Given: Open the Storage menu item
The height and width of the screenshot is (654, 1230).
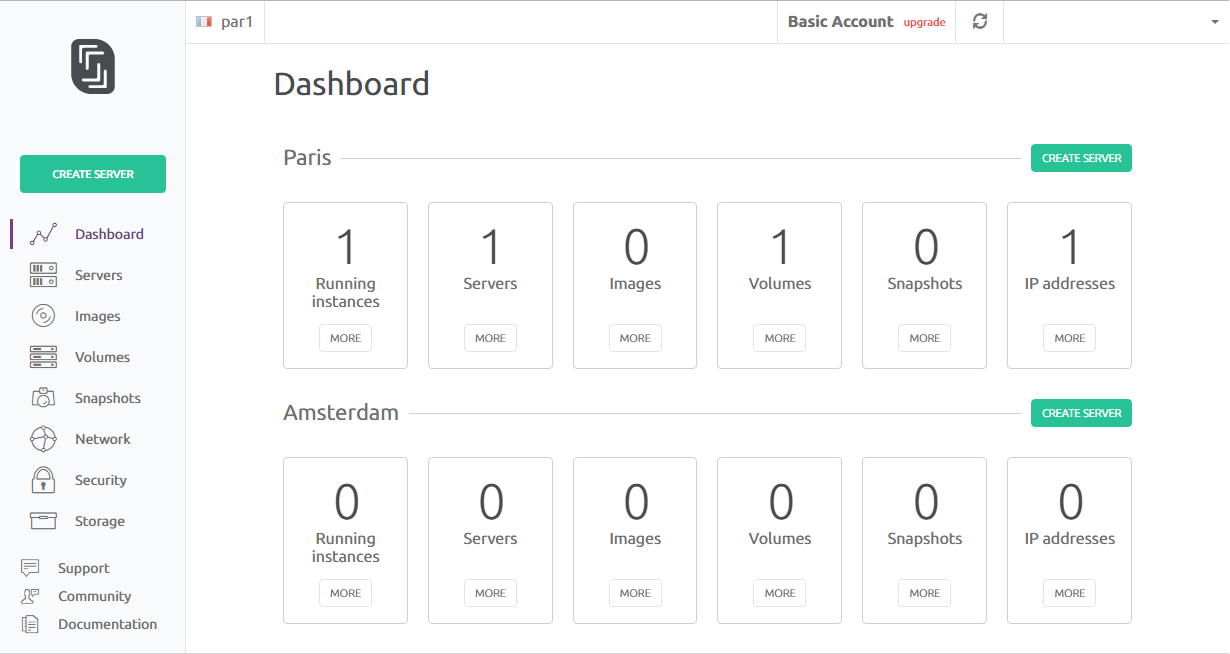Looking at the screenshot, I should (x=100, y=521).
